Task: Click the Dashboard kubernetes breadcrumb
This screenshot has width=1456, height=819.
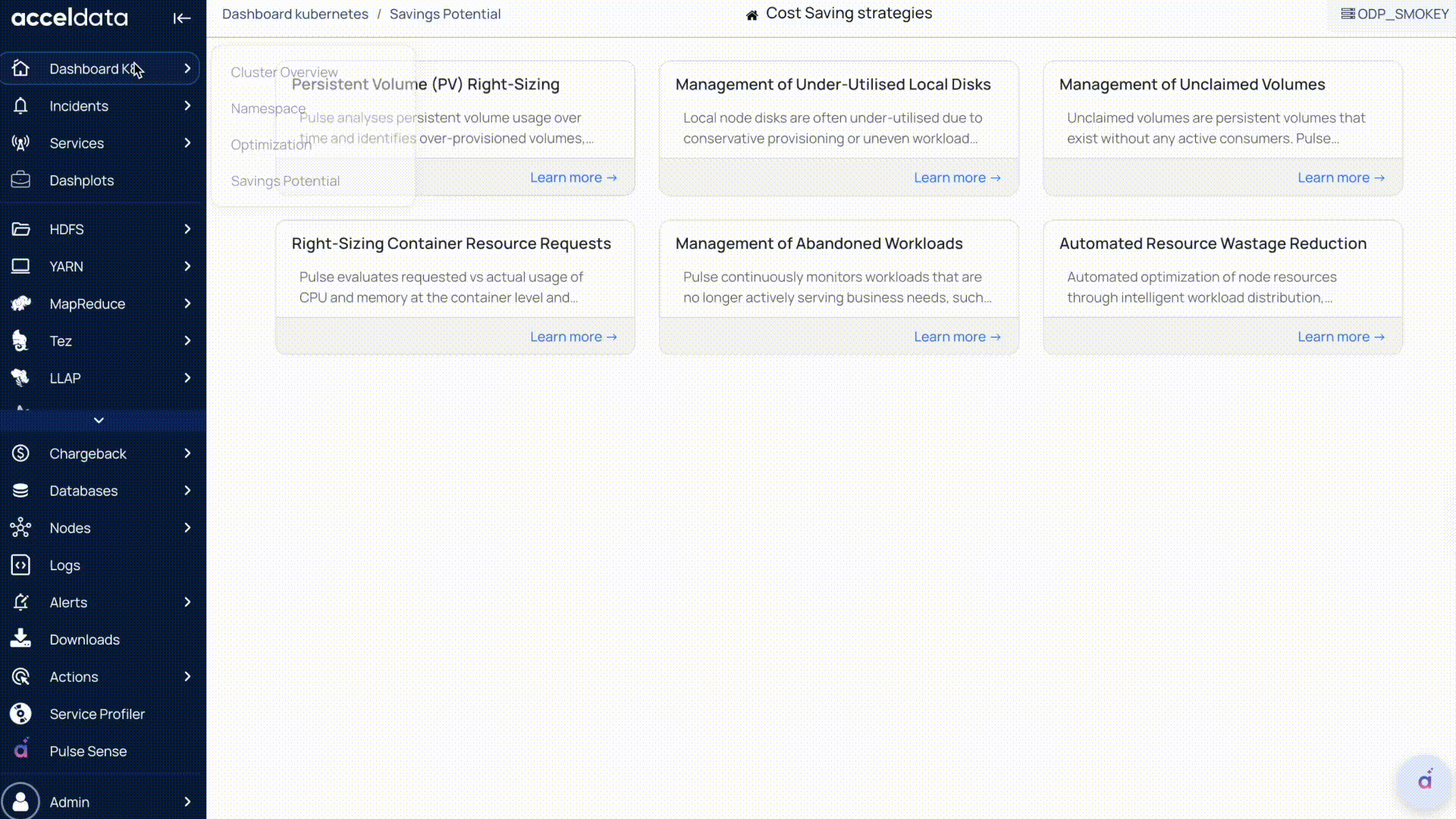Action: point(295,14)
